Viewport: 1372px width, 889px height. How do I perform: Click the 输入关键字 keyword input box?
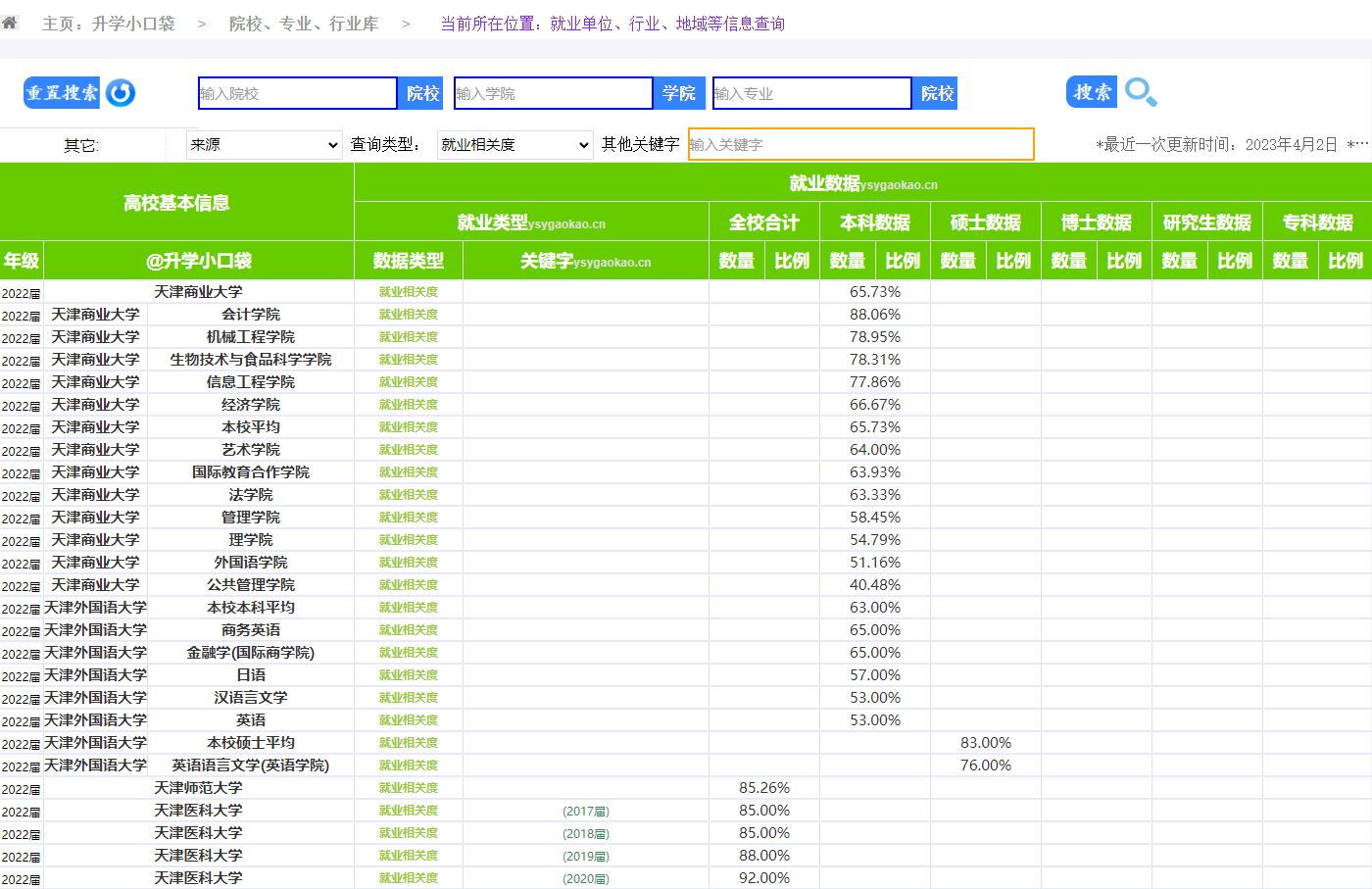coord(860,144)
